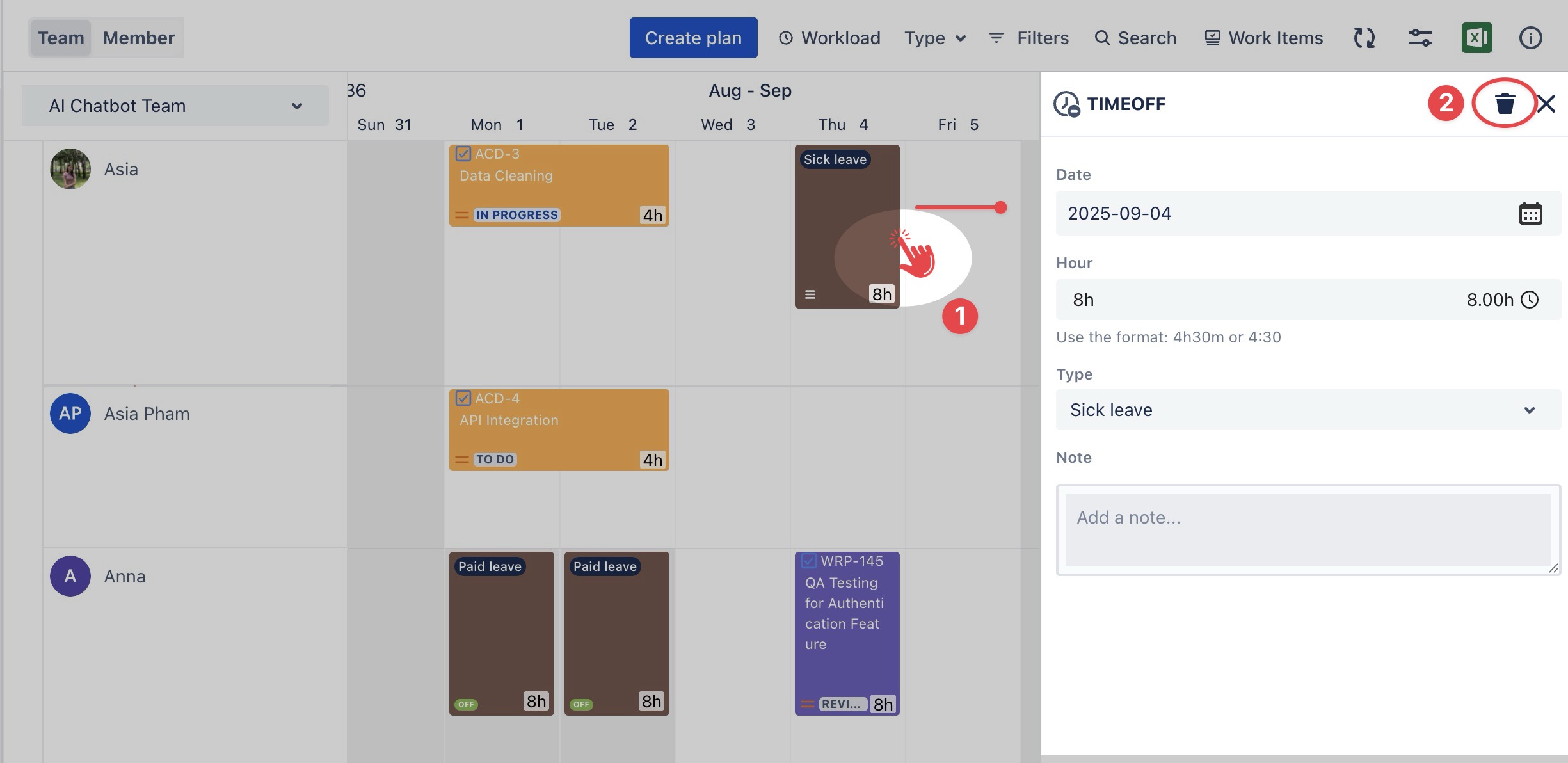This screenshot has width=1568, height=763.
Task: Switch to the Team tab
Action: [x=61, y=38]
